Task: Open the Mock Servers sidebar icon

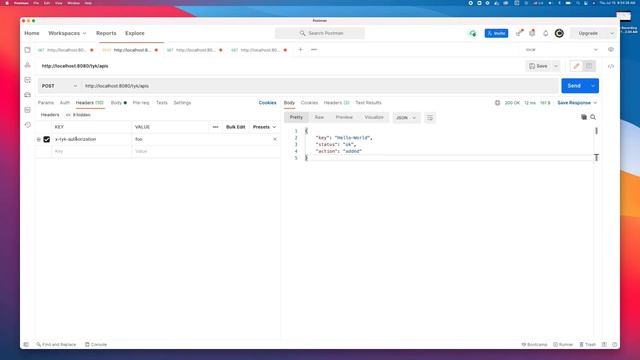Action: (27, 95)
